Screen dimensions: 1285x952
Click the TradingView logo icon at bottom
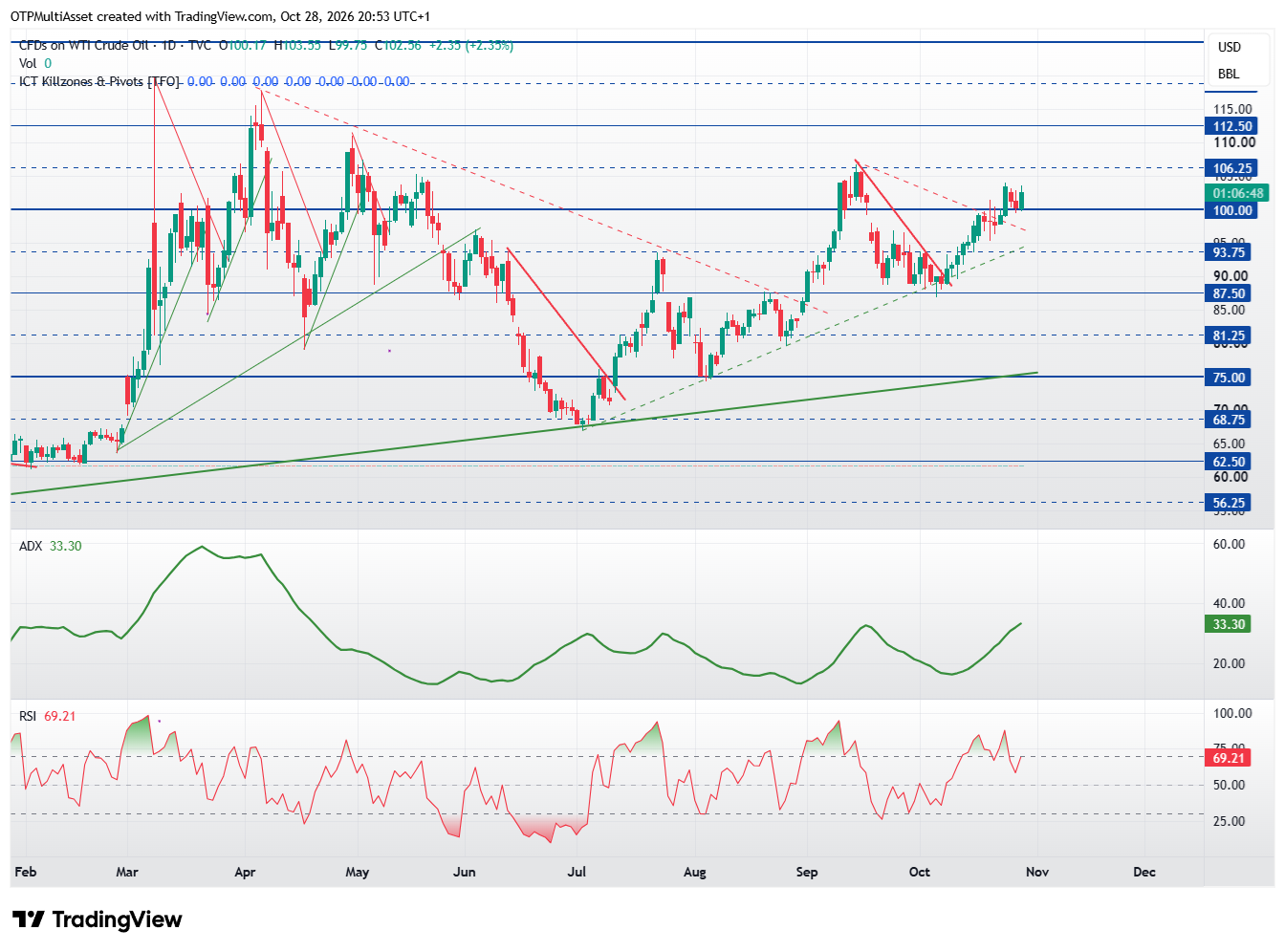pos(29,920)
